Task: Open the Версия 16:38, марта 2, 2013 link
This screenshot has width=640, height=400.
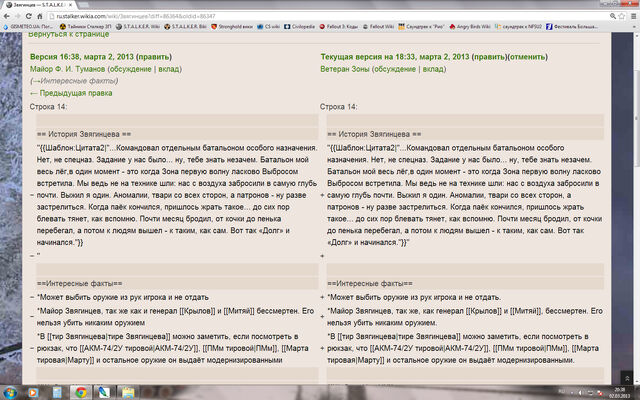Action: click(x=82, y=57)
